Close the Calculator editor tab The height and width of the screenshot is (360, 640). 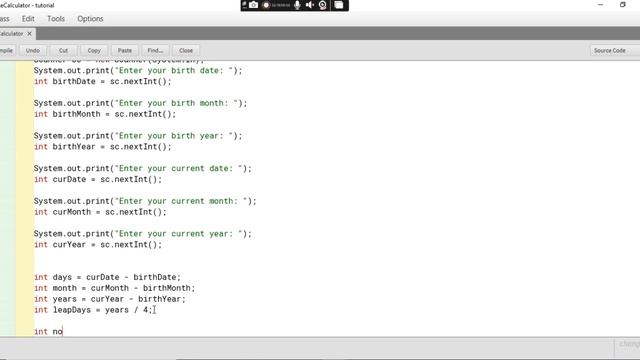(x=29, y=34)
